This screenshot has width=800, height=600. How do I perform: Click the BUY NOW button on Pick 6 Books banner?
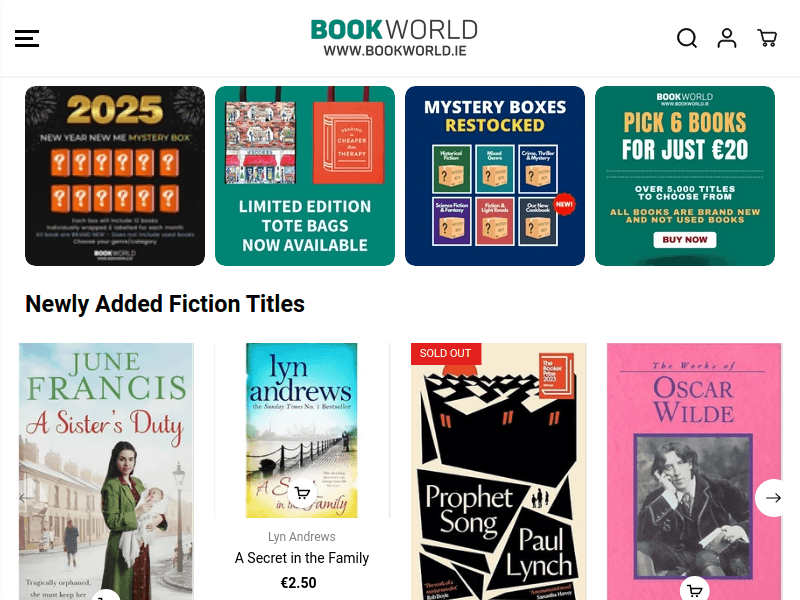coord(685,239)
